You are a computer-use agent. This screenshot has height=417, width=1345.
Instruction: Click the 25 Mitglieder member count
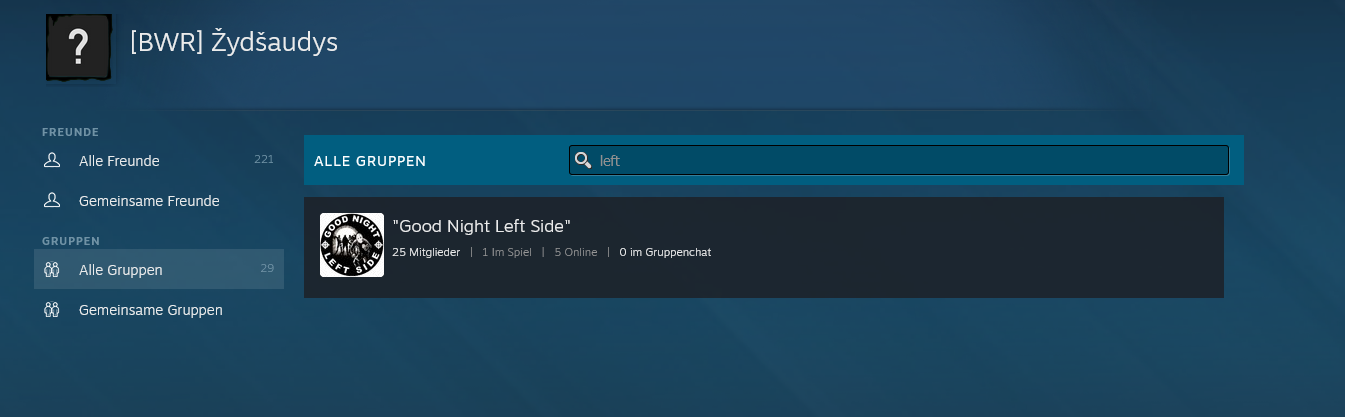(426, 252)
